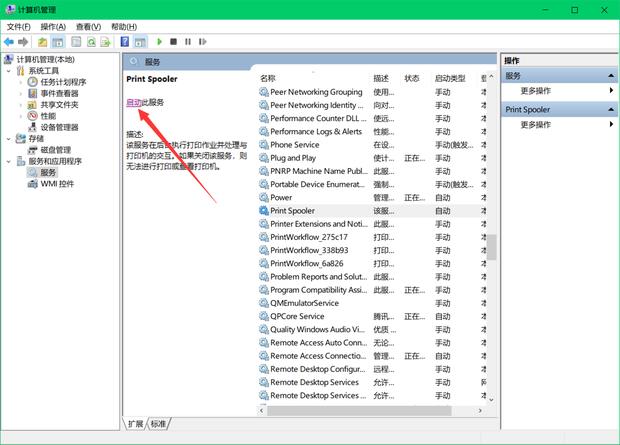The height and width of the screenshot is (445, 620).
Task: Click the Pause Service toolbar icon
Action: [187, 42]
